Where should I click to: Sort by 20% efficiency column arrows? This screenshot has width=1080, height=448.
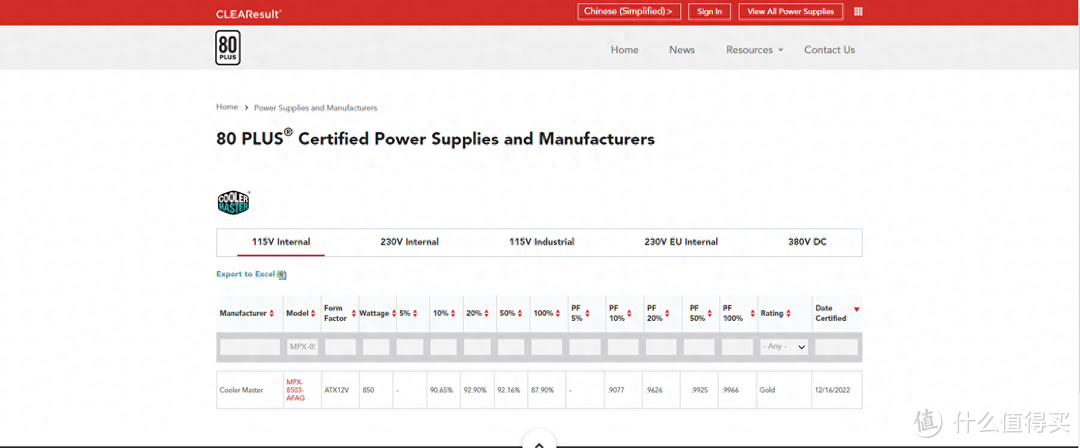(487, 314)
